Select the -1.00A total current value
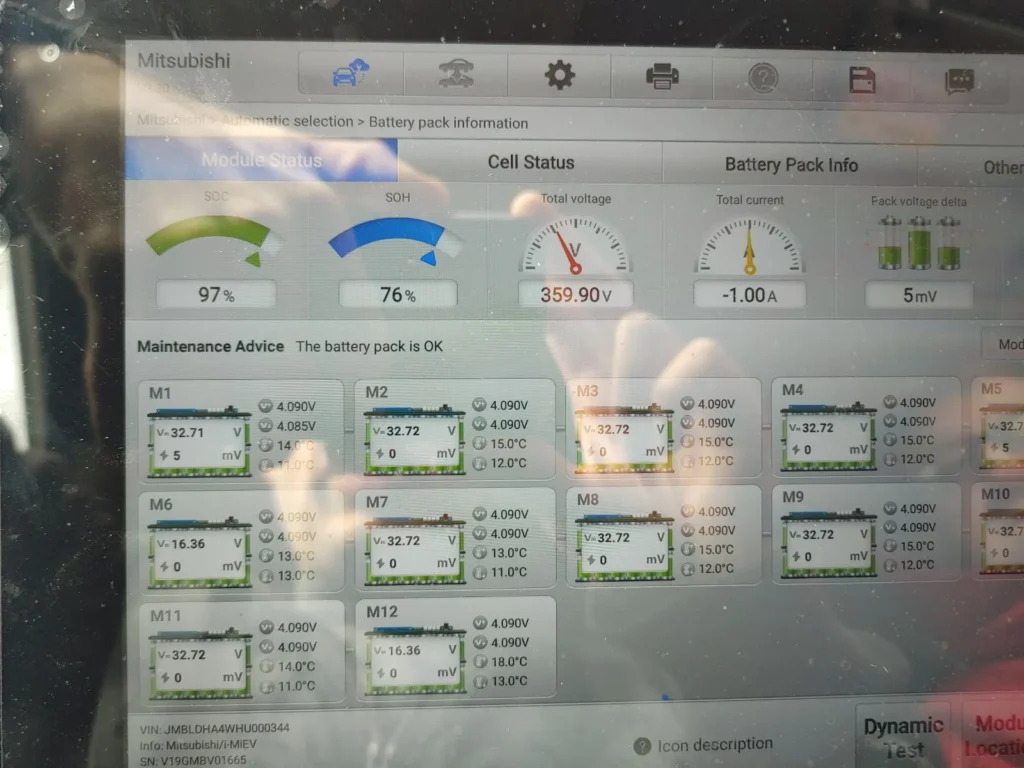Screen dimensions: 1024x768 pos(750,295)
